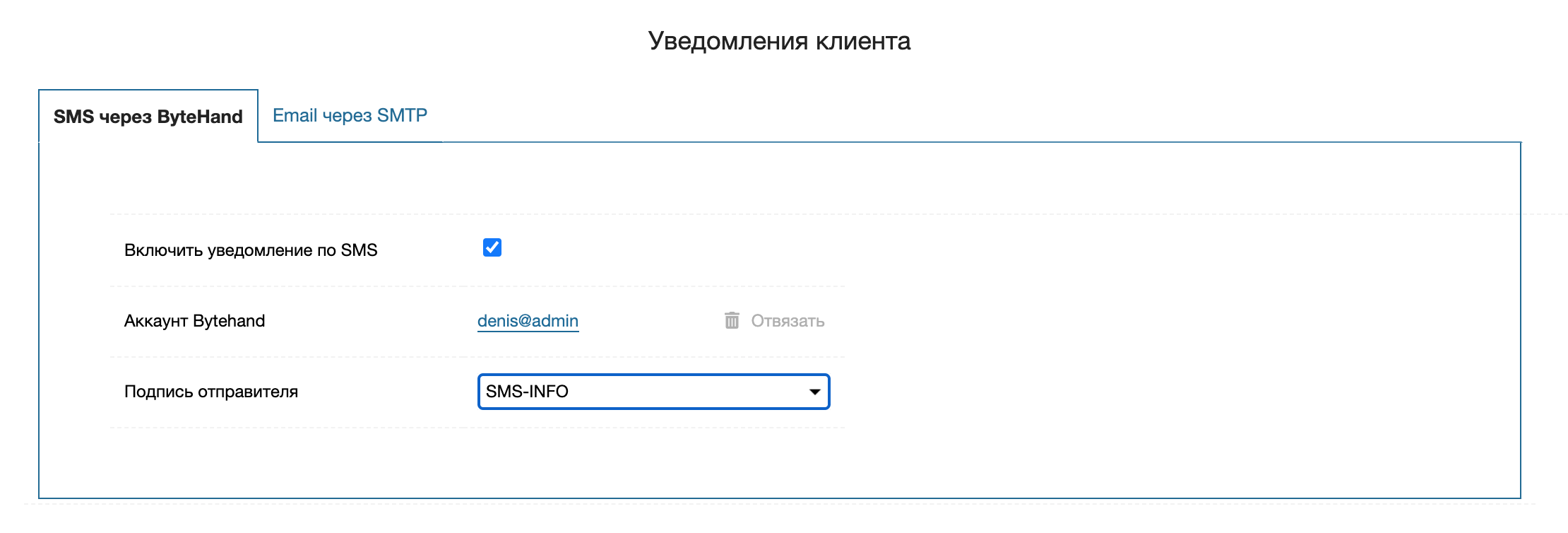Switch to the 'Email через SMTP' tab
Image resolution: width=1568 pixels, height=533 pixels.
(x=350, y=115)
